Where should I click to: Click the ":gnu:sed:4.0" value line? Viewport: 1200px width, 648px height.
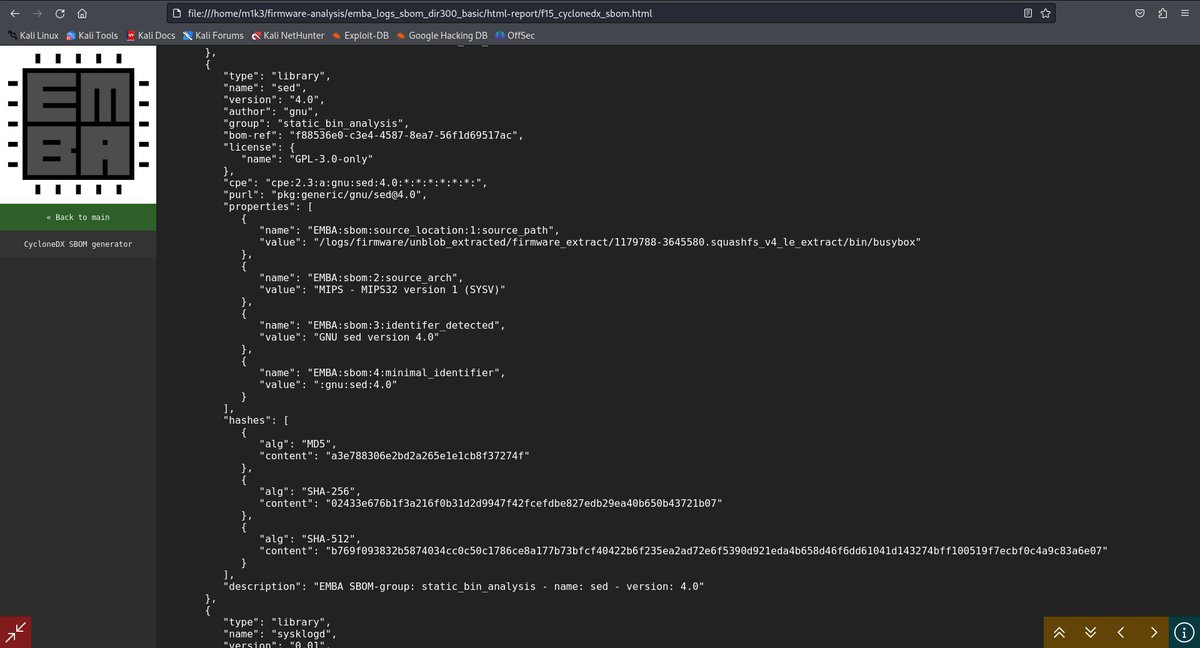(x=329, y=385)
